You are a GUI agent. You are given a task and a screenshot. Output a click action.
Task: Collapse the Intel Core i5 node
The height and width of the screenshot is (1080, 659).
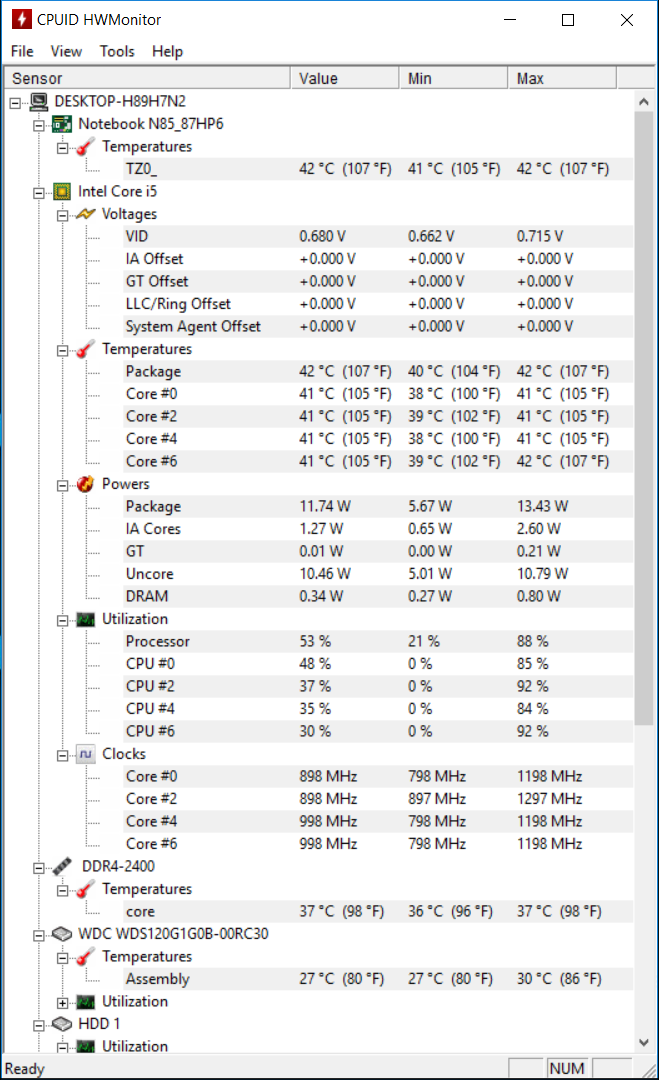tap(39, 192)
